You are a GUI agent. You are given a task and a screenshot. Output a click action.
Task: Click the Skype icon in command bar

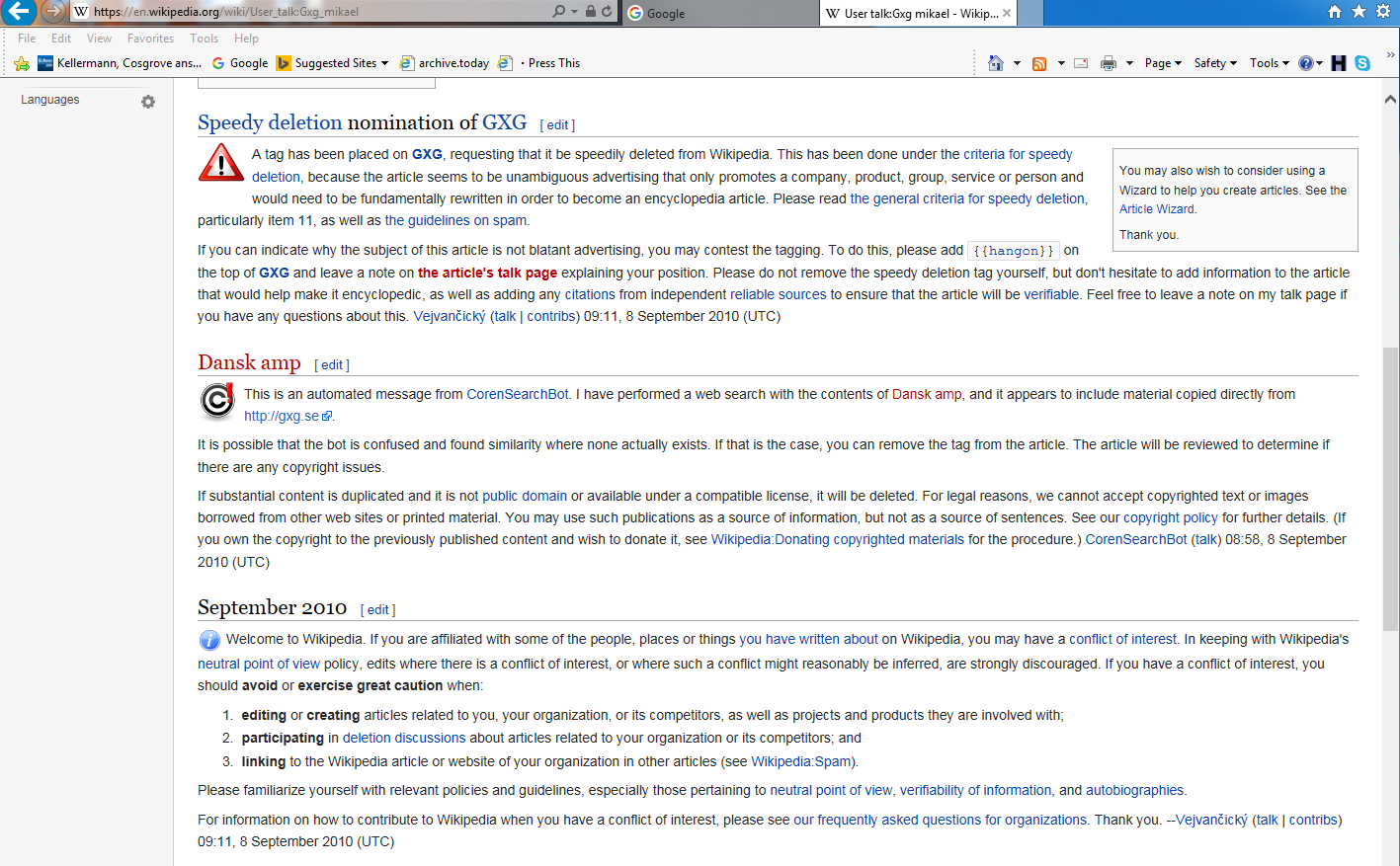tap(1362, 63)
